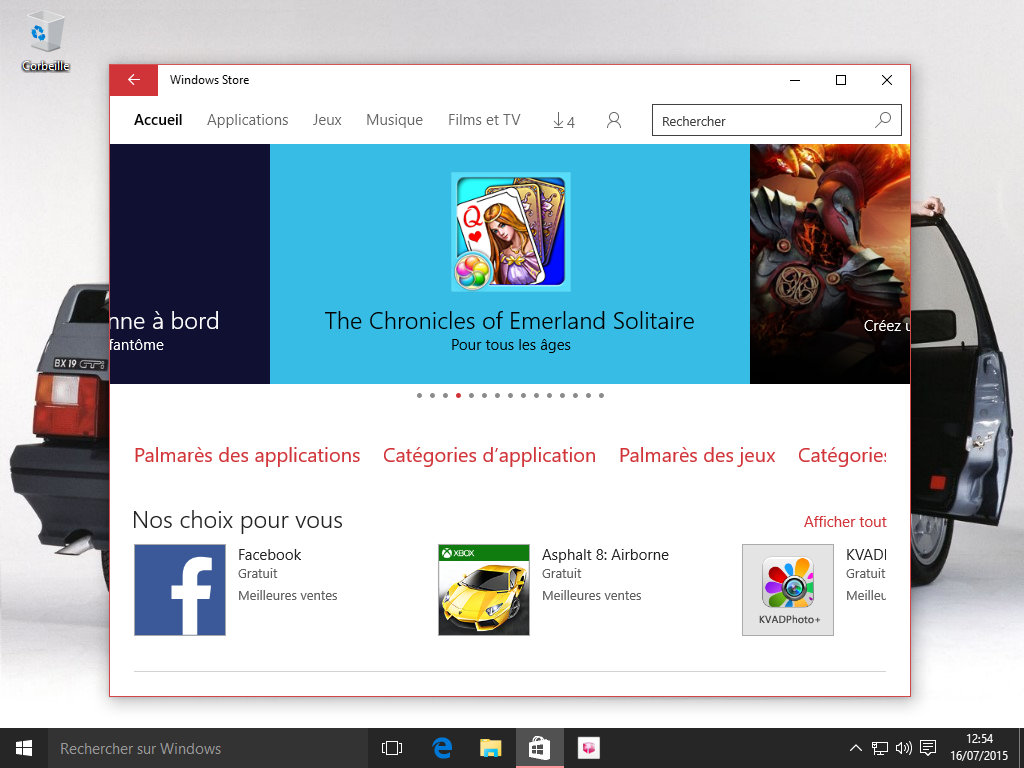Open the Catégories d'application link

[x=489, y=456]
